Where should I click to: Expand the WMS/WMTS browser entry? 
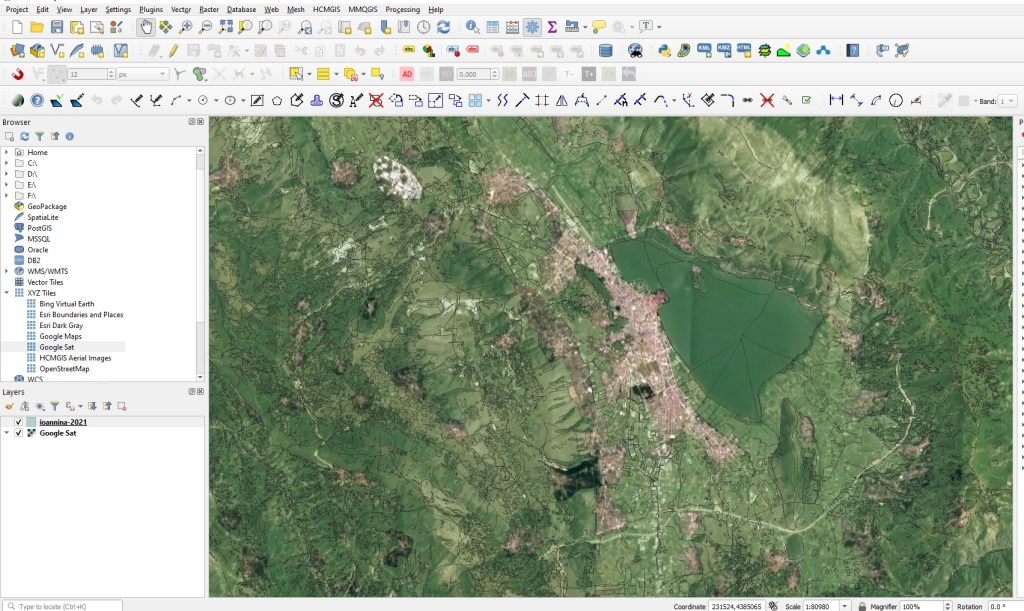[x=7, y=271]
